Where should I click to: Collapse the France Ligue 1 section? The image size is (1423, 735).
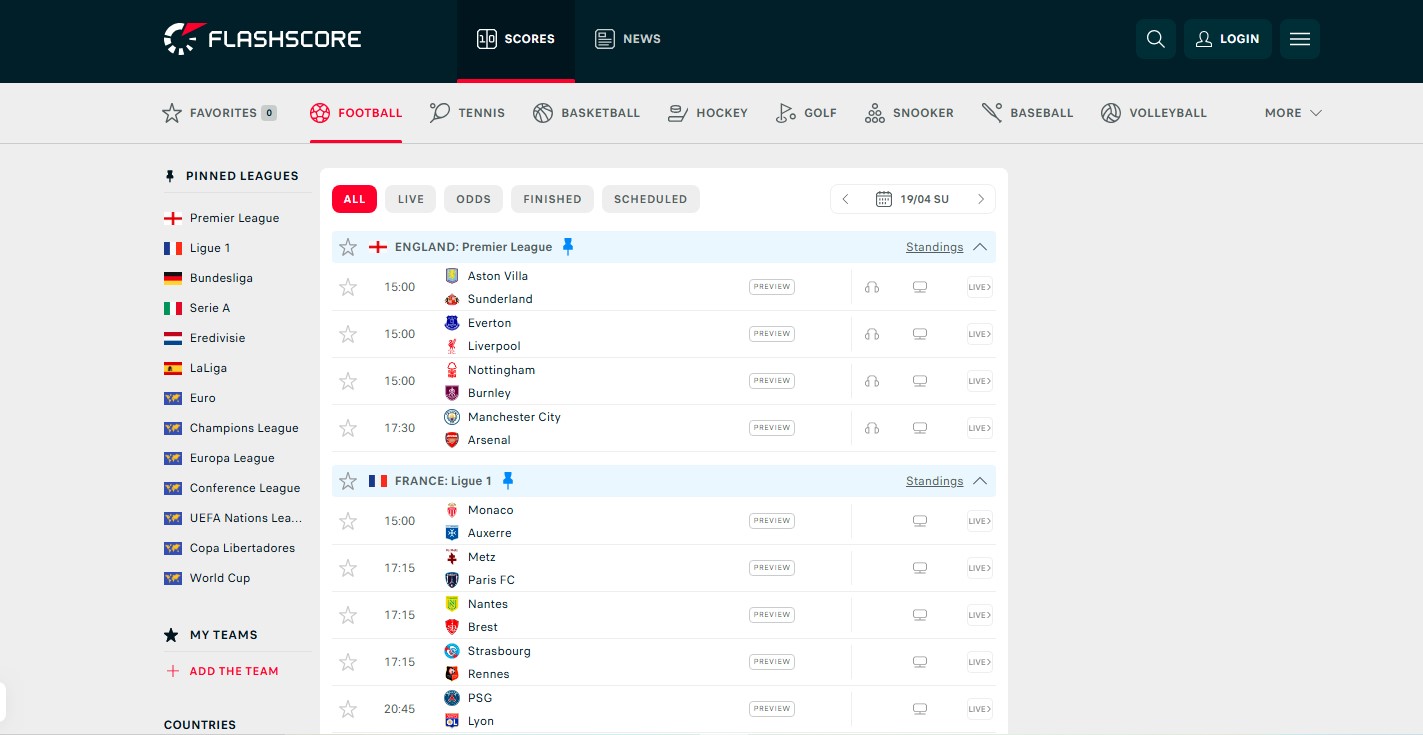coord(980,481)
